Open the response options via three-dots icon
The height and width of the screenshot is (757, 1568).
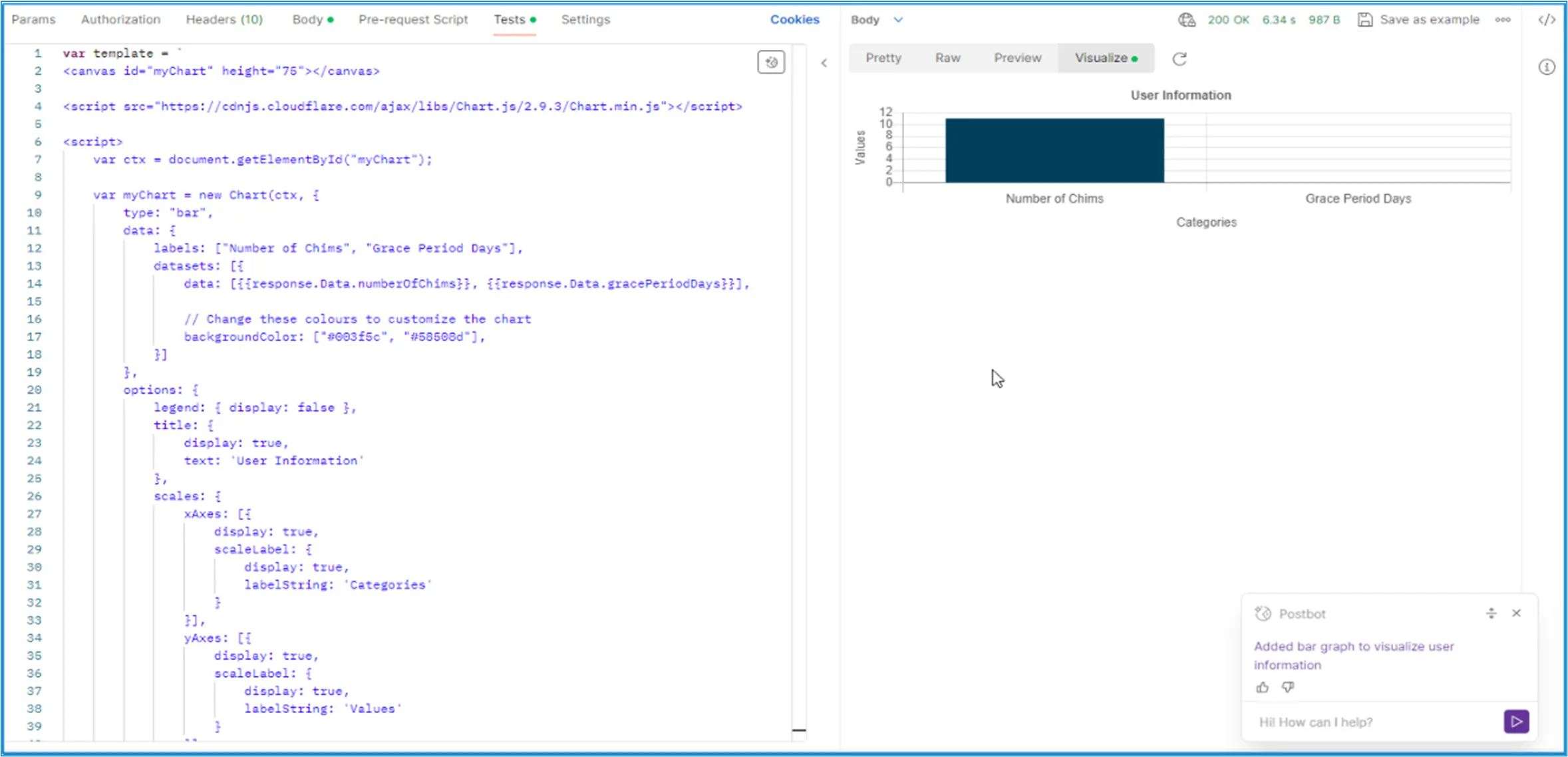coord(1503,19)
